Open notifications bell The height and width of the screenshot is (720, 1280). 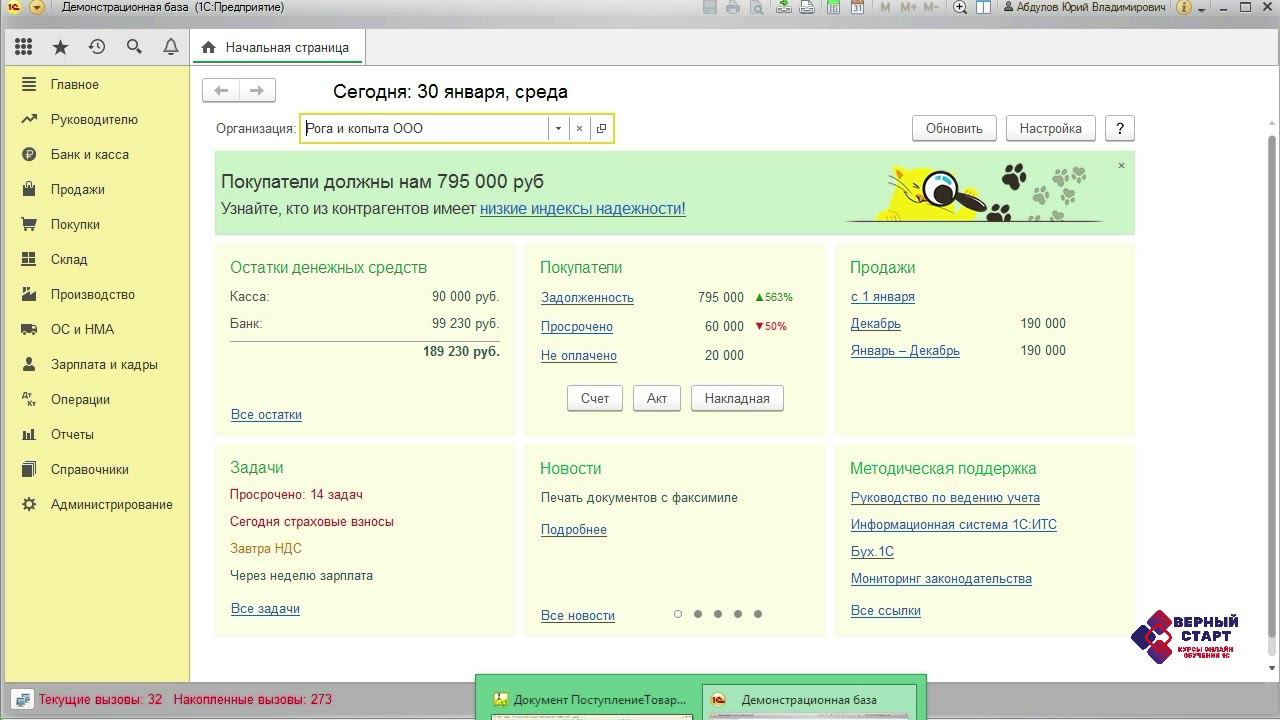coord(171,47)
